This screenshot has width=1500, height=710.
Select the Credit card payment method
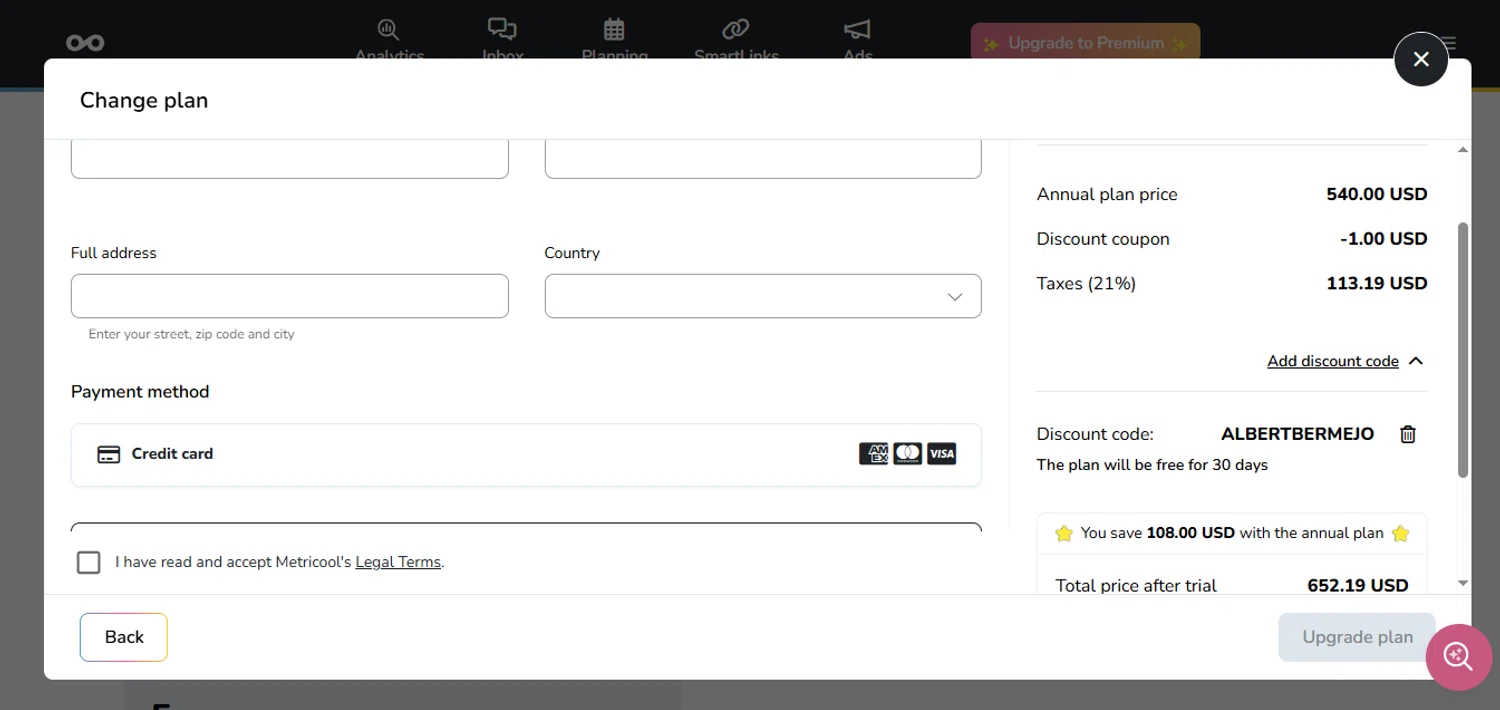click(526, 455)
